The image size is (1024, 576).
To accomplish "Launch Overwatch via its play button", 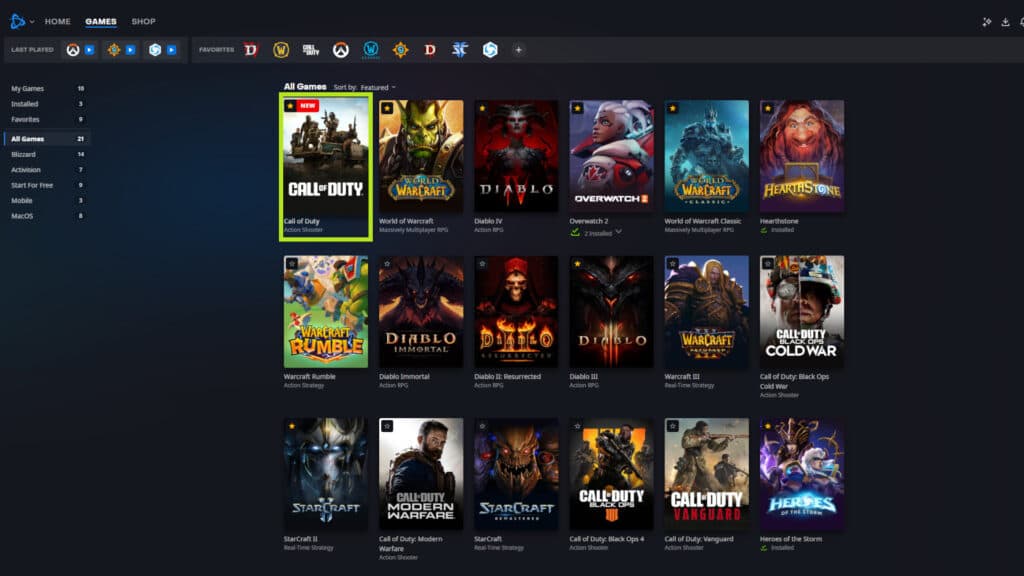I will [90, 48].
